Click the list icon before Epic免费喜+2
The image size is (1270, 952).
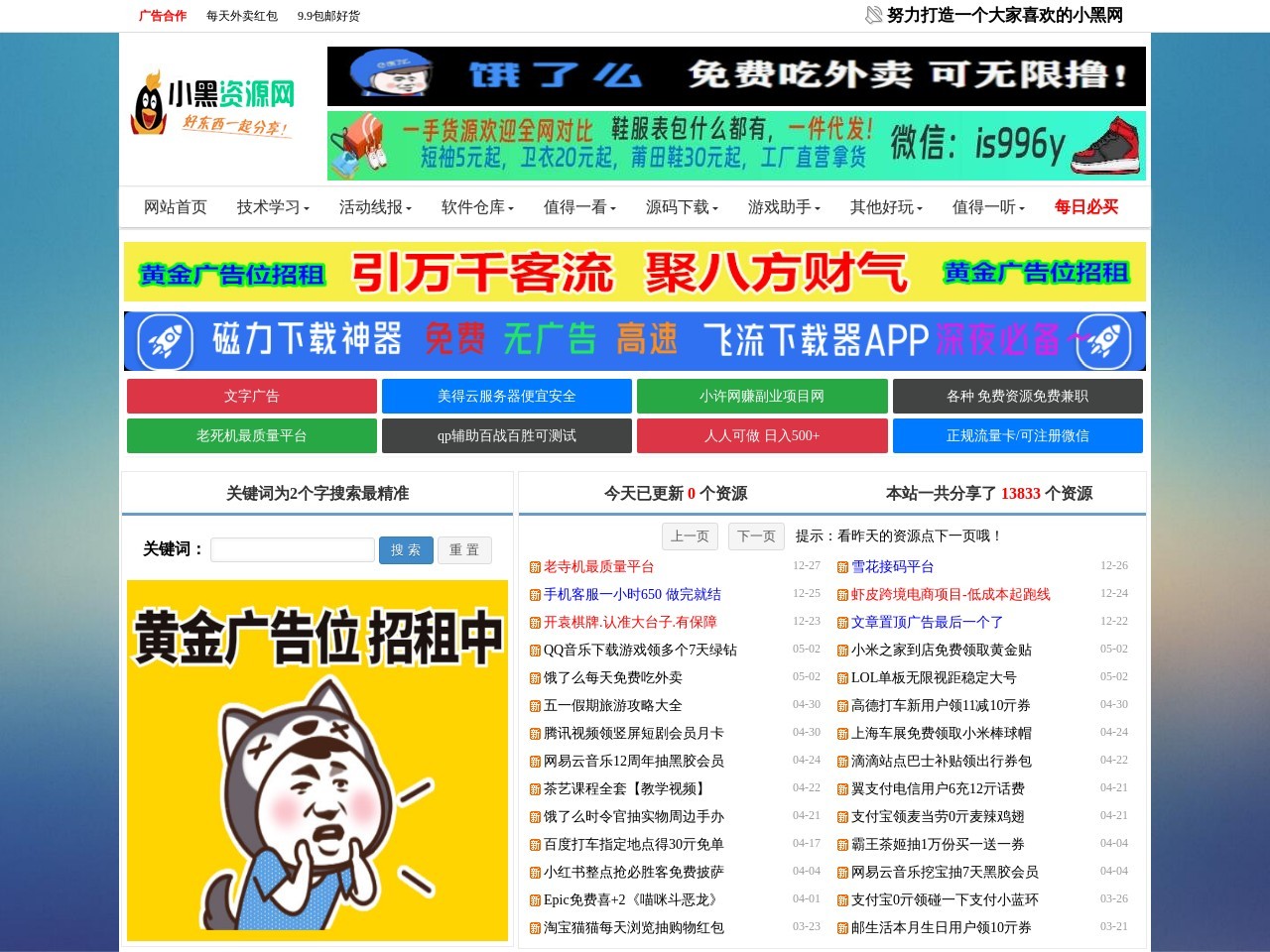coord(535,900)
